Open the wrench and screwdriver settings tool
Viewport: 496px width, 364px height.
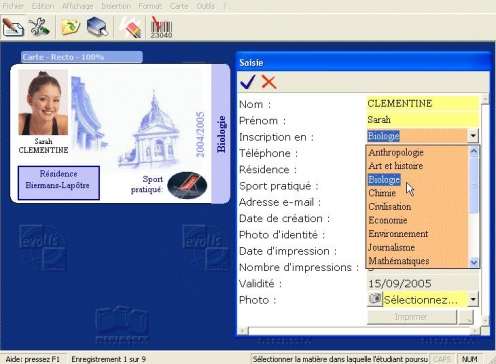(39, 27)
